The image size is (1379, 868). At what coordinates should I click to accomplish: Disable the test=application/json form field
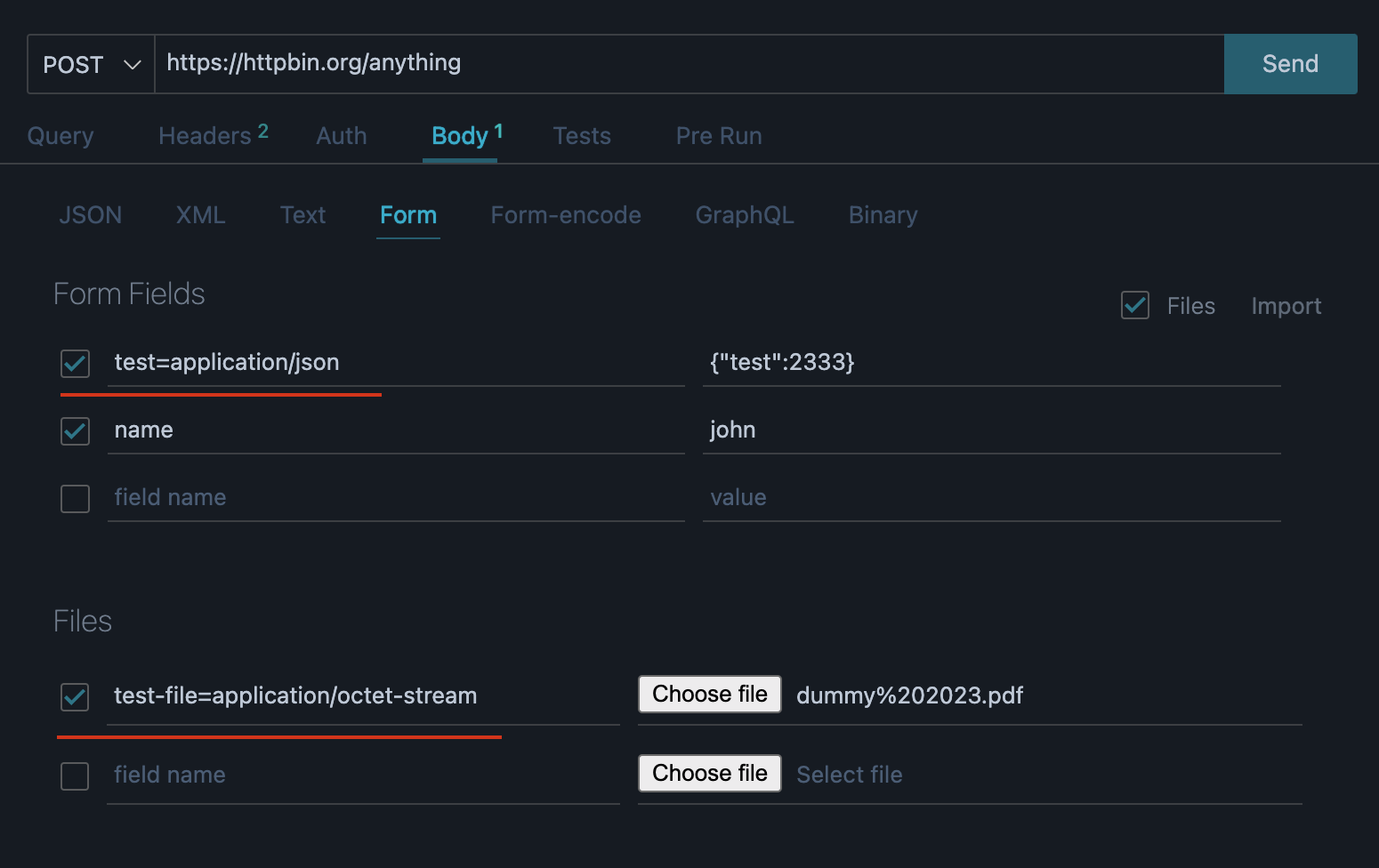tap(75, 363)
